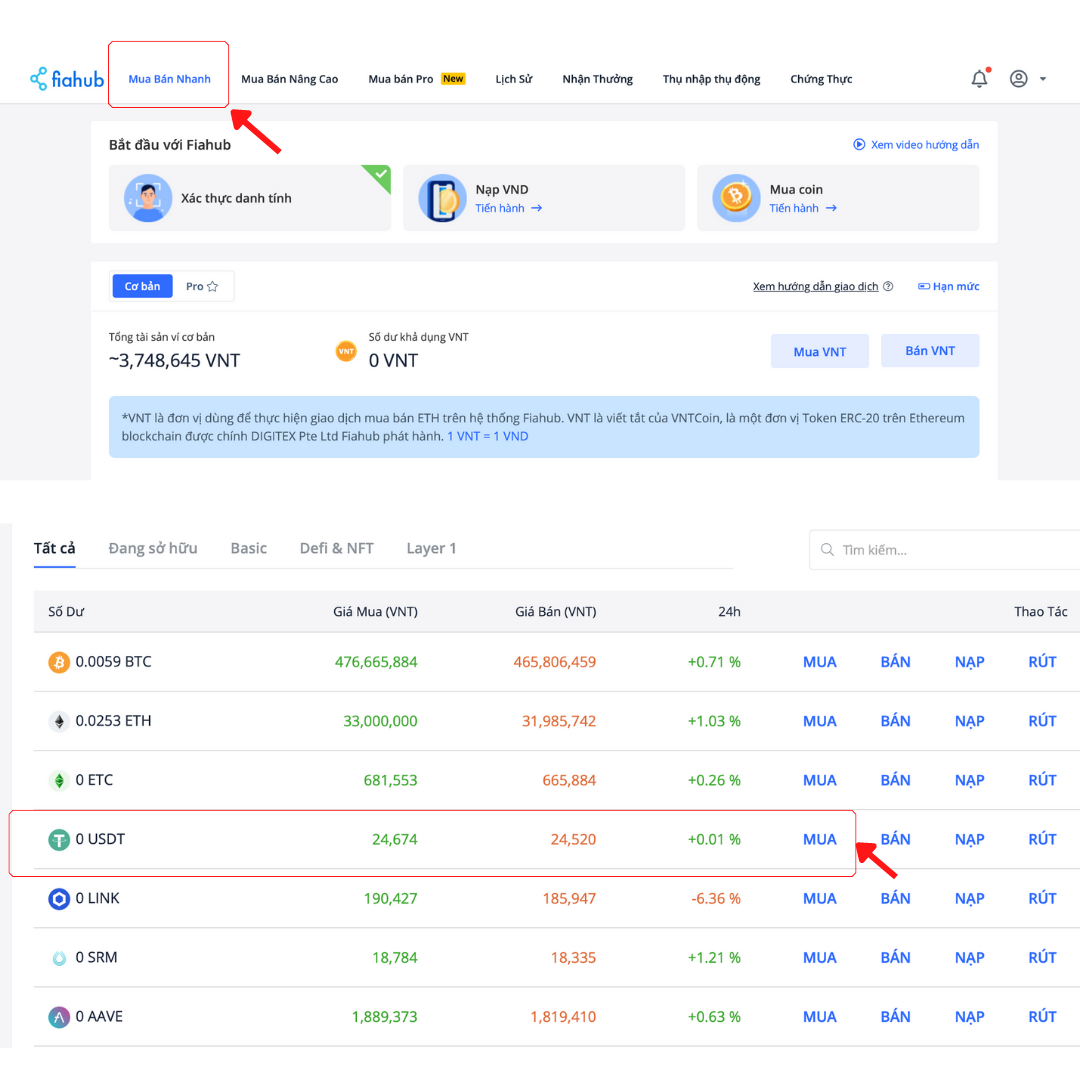Open the Mua Bán Nâng Cao menu

[x=289, y=79]
